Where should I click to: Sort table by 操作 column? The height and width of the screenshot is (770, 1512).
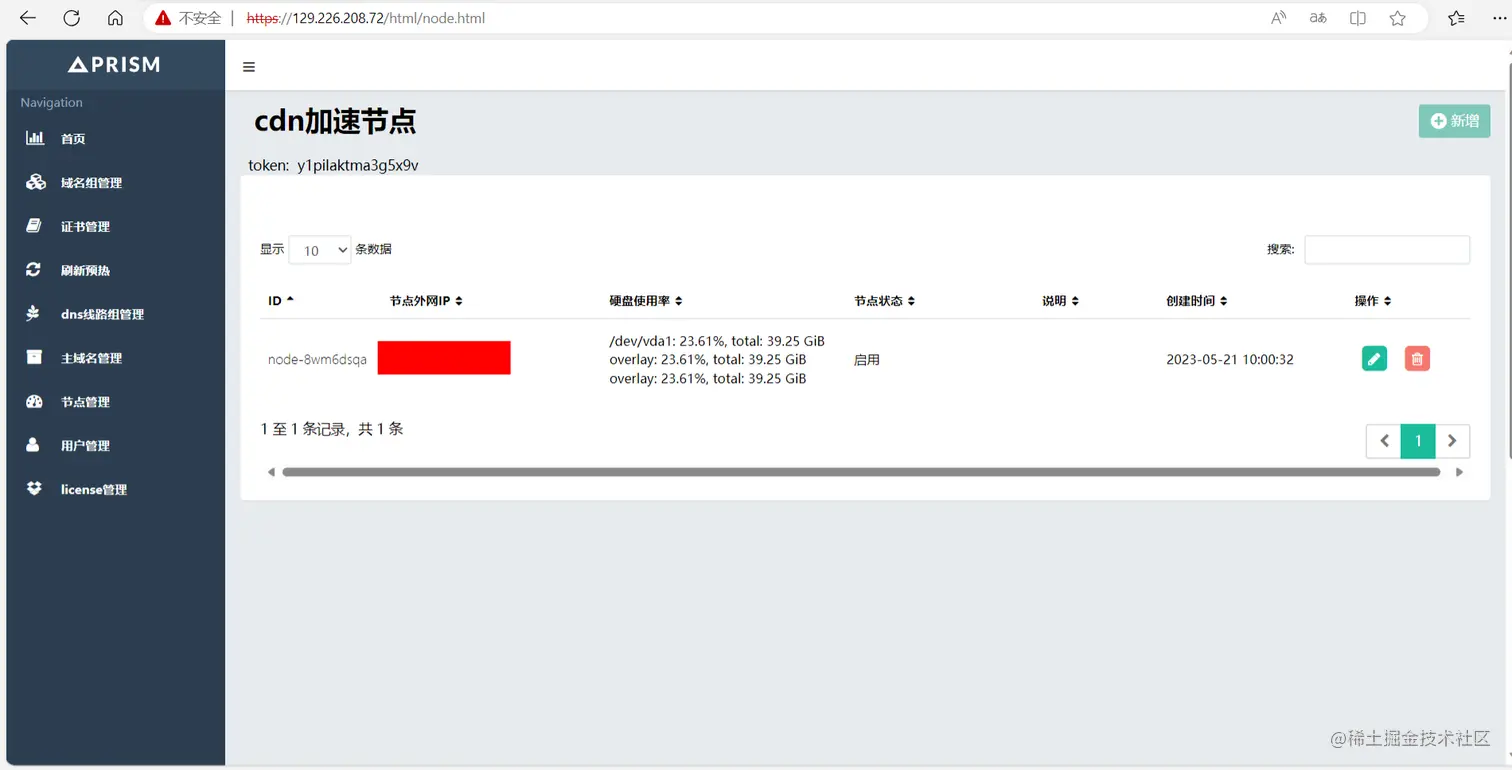(1372, 301)
